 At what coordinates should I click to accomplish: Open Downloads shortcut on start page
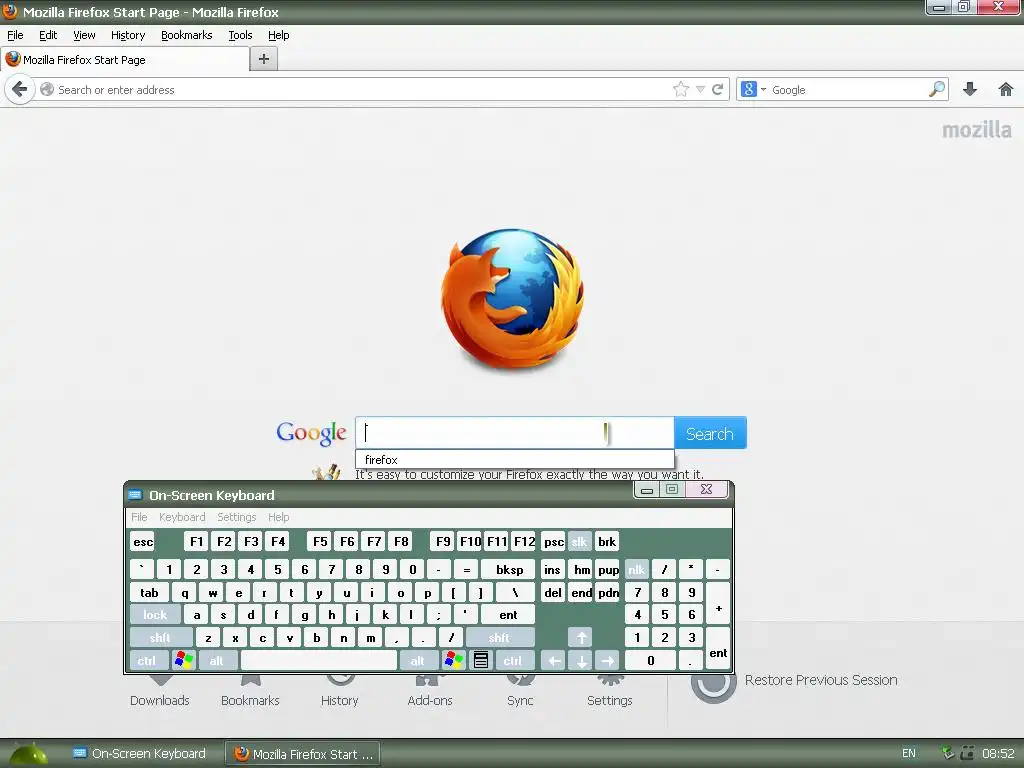pyautogui.click(x=159, y=692)
